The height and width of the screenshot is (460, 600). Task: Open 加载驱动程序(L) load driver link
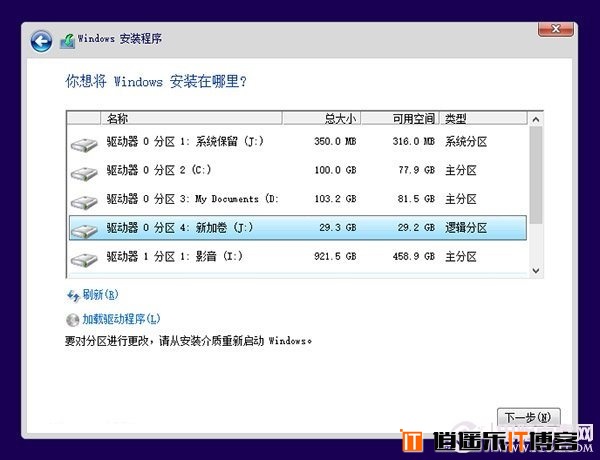(121, 319)
